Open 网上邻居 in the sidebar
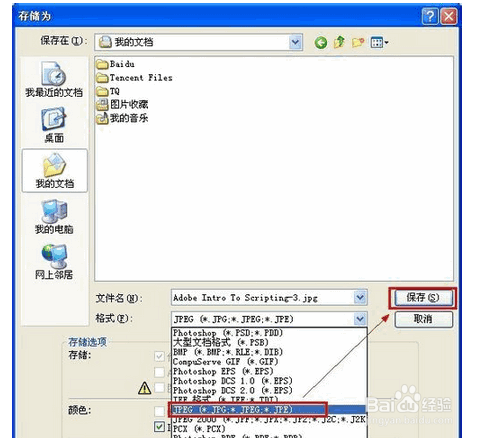482x438 pixels. pos(54,262)
